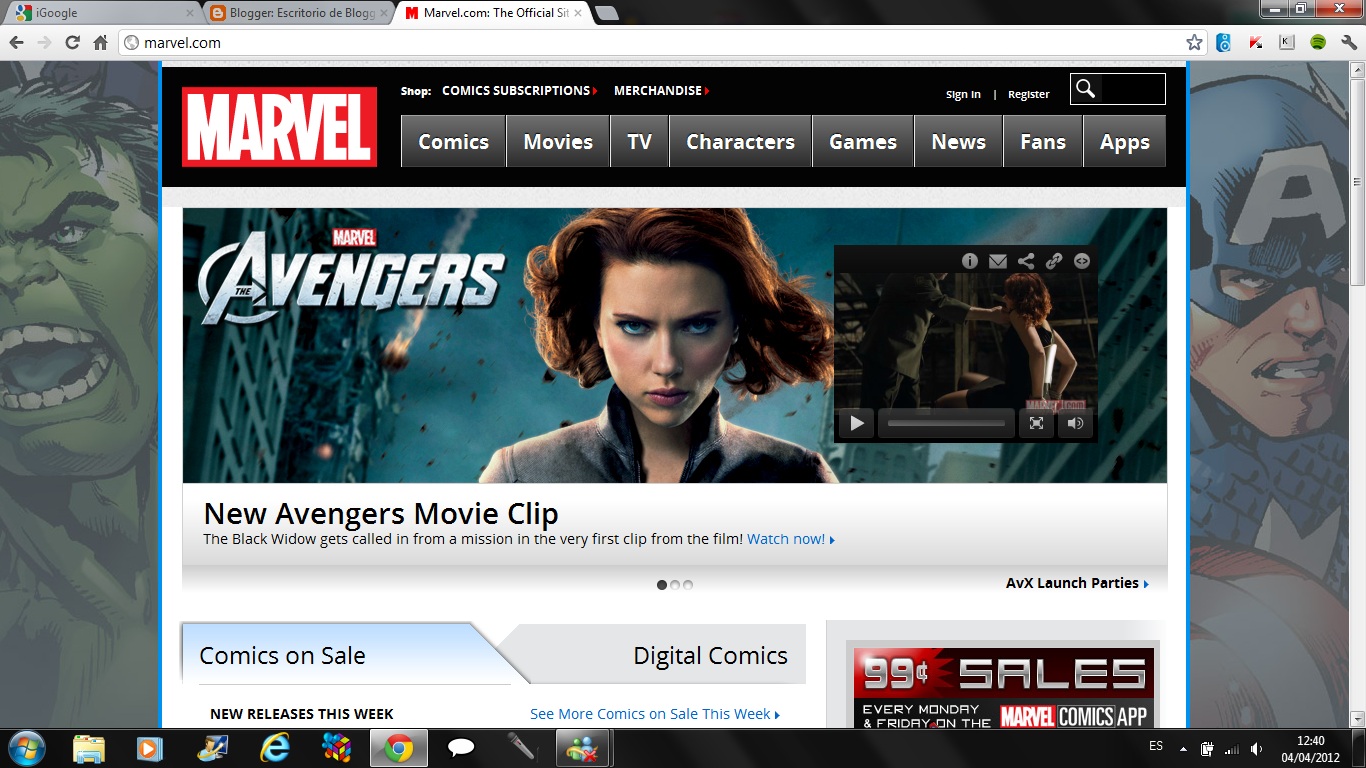Viewport: 1366px width, 768px height.
Task: Select the third carousel navigation dot
Action: click(687, 584)
